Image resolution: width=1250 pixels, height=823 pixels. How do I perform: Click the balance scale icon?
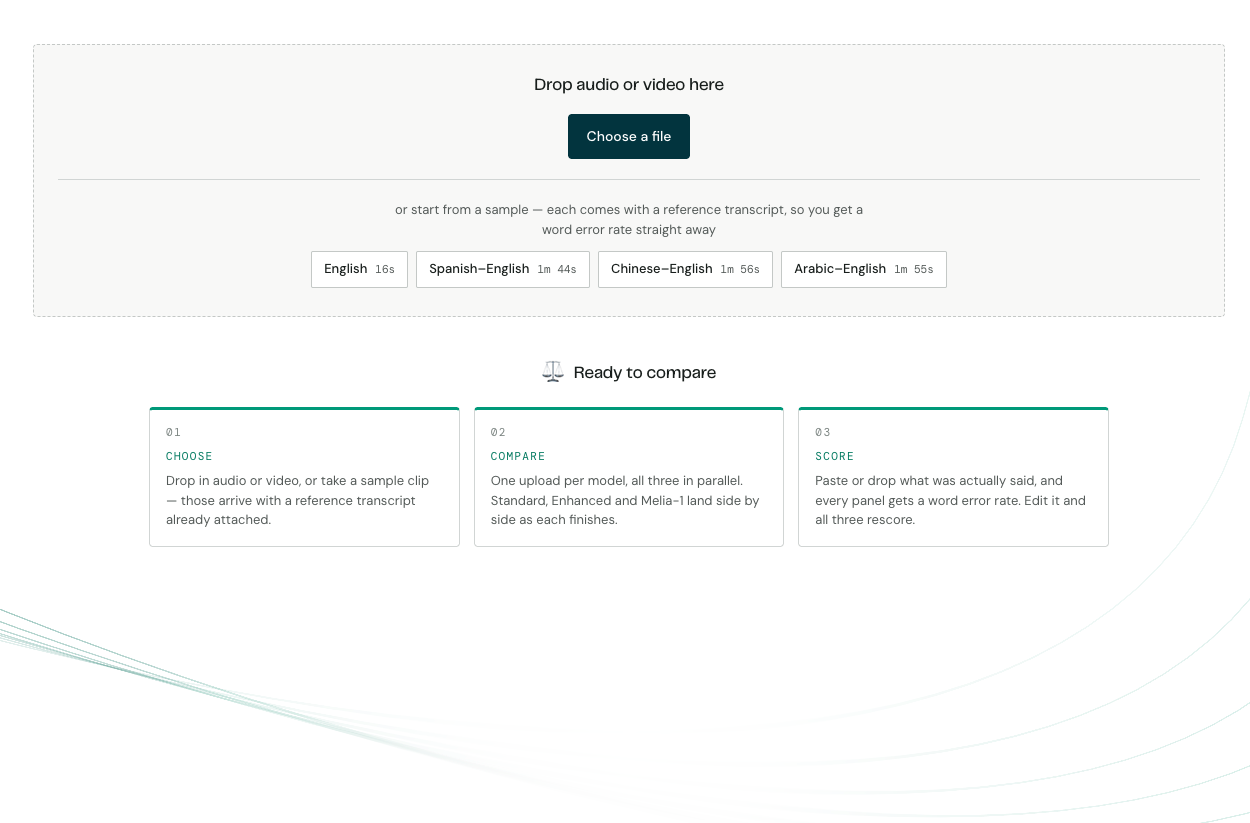tap(553, 372)
